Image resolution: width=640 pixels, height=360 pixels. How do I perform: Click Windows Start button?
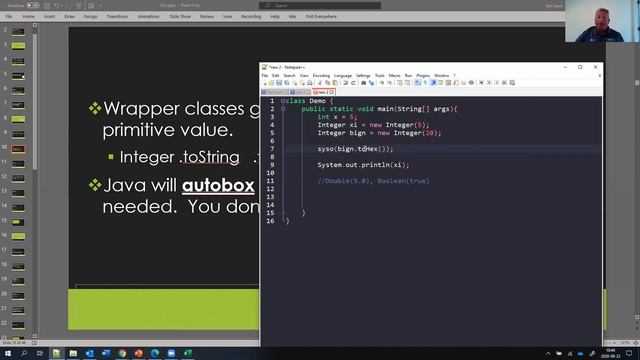pos(7,353)
